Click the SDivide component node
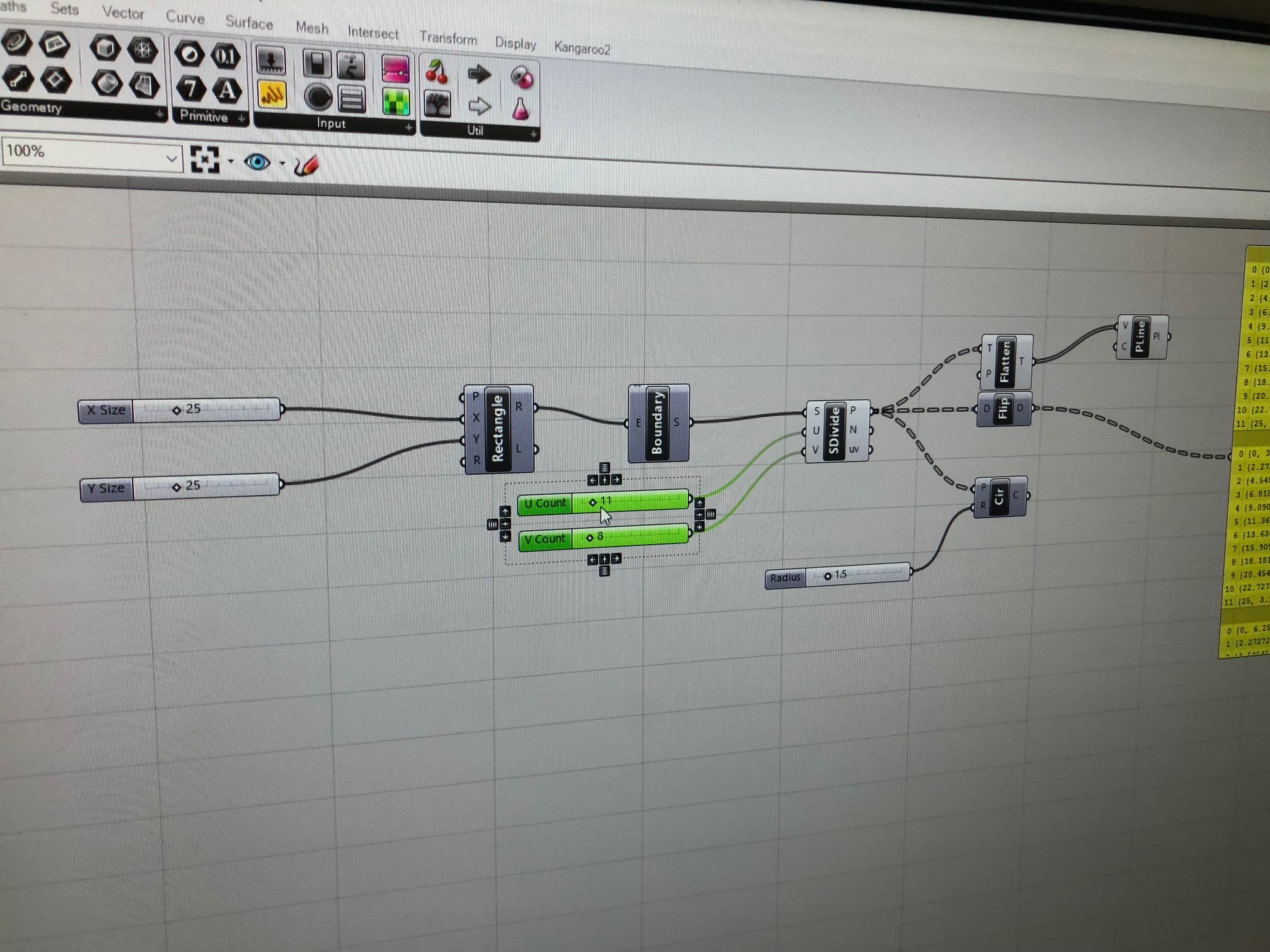Screen dimensions: 1270x952 (834, 431)
